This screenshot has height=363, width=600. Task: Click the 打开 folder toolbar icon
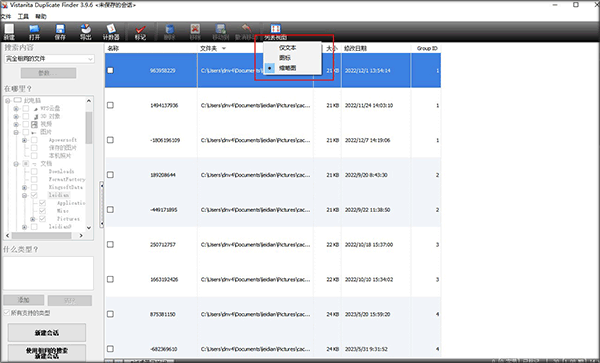[x=34, y=29]
